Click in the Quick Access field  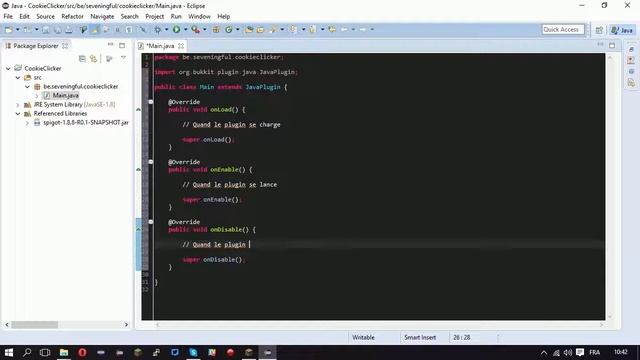point(562,29)
